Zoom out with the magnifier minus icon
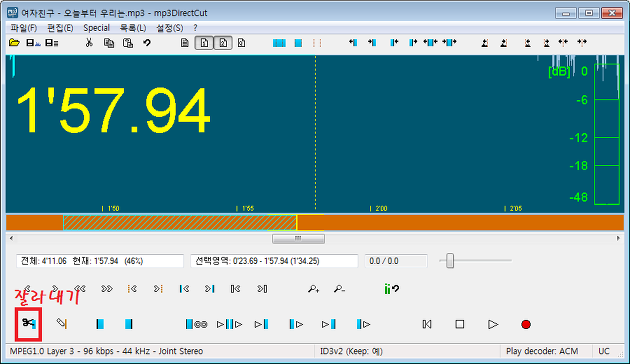The width and height of the screenshot is (630, 364). [339, 288]
